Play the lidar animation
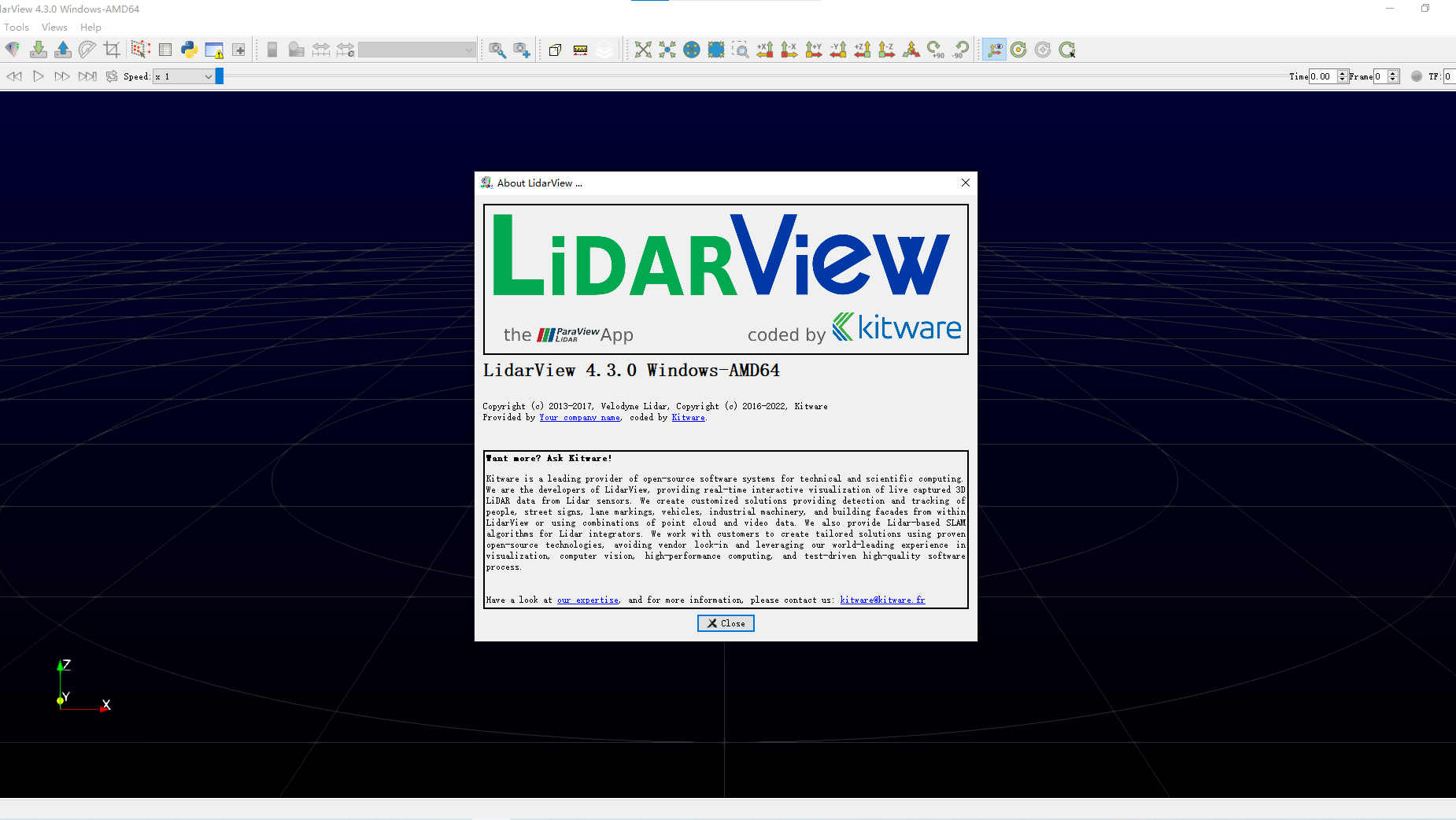This screenshot has height=820, width=1456. (x=38, y=76)
